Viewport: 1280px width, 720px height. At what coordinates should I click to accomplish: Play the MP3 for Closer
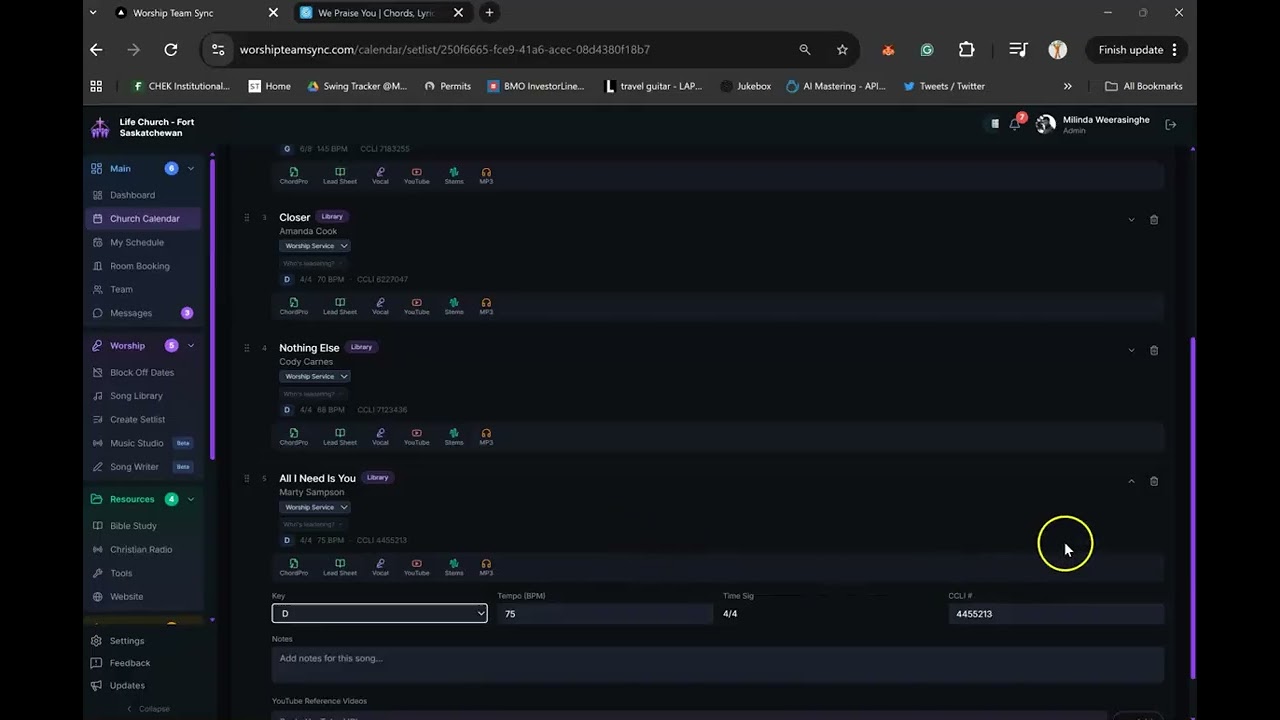(486, 306)
